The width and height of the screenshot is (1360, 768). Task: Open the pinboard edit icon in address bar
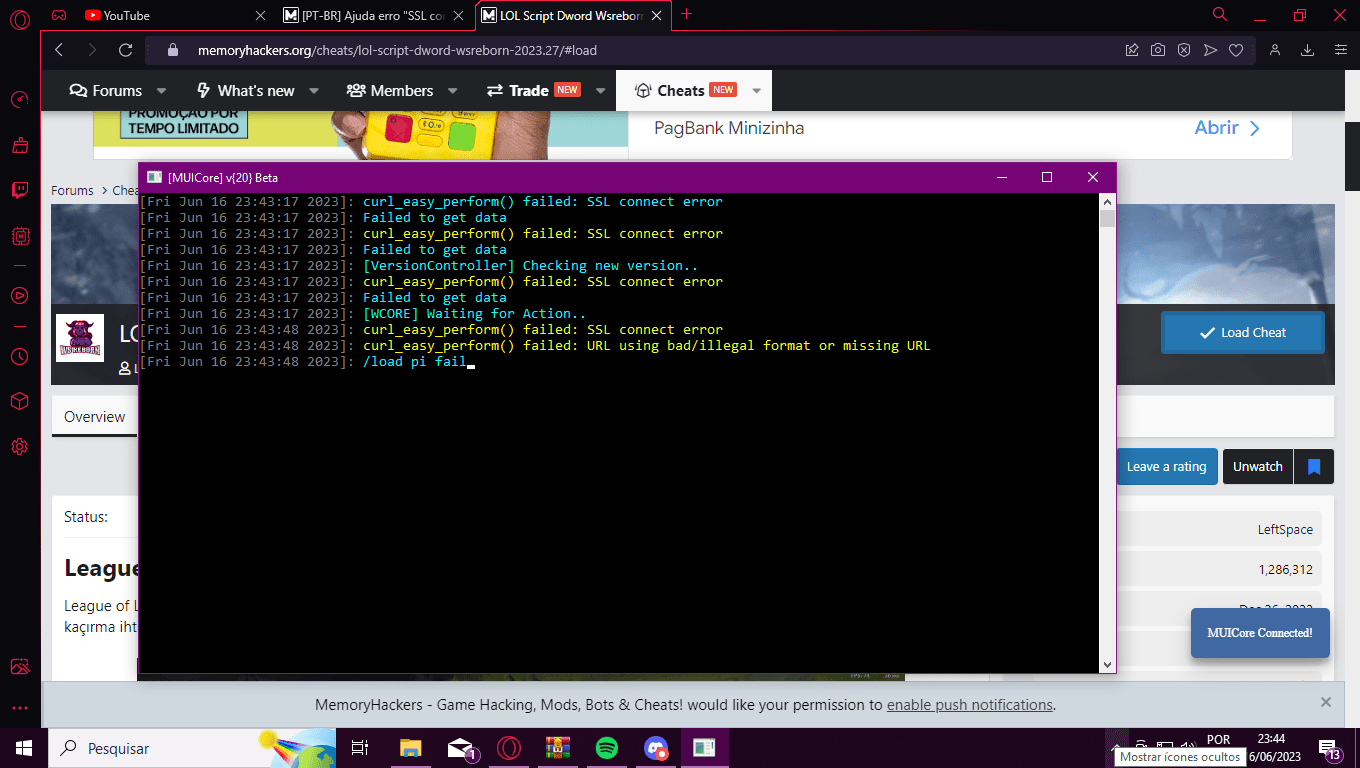tap(1132, 50)
